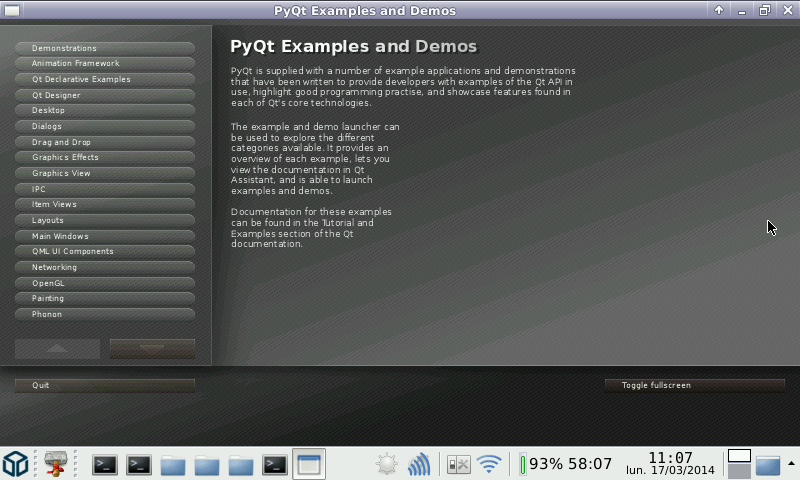Viewport: 800px width, 480px height.
Task: Open the power manager tray icon
Action: [458, 465]
